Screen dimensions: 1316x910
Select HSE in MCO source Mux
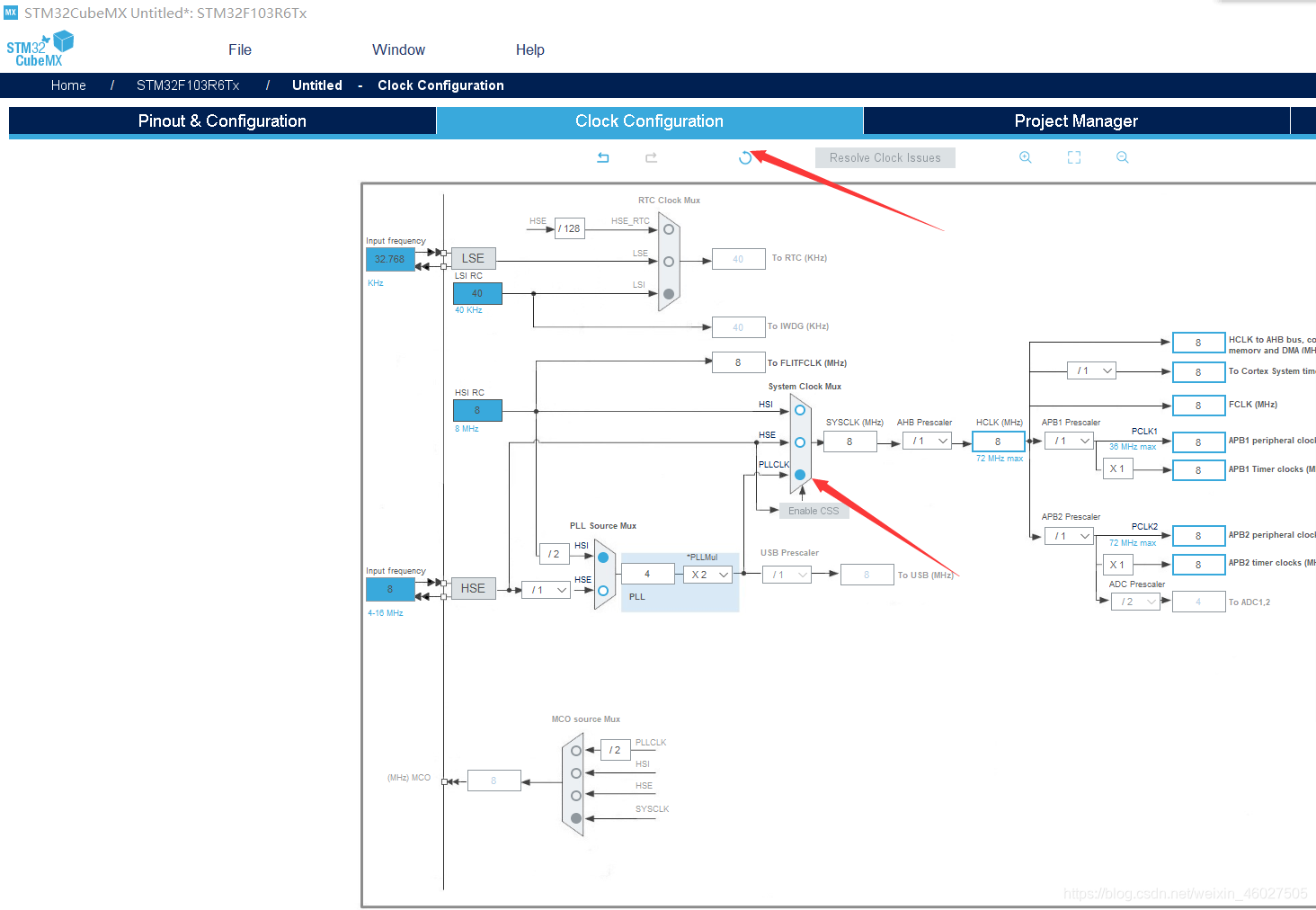576,796
